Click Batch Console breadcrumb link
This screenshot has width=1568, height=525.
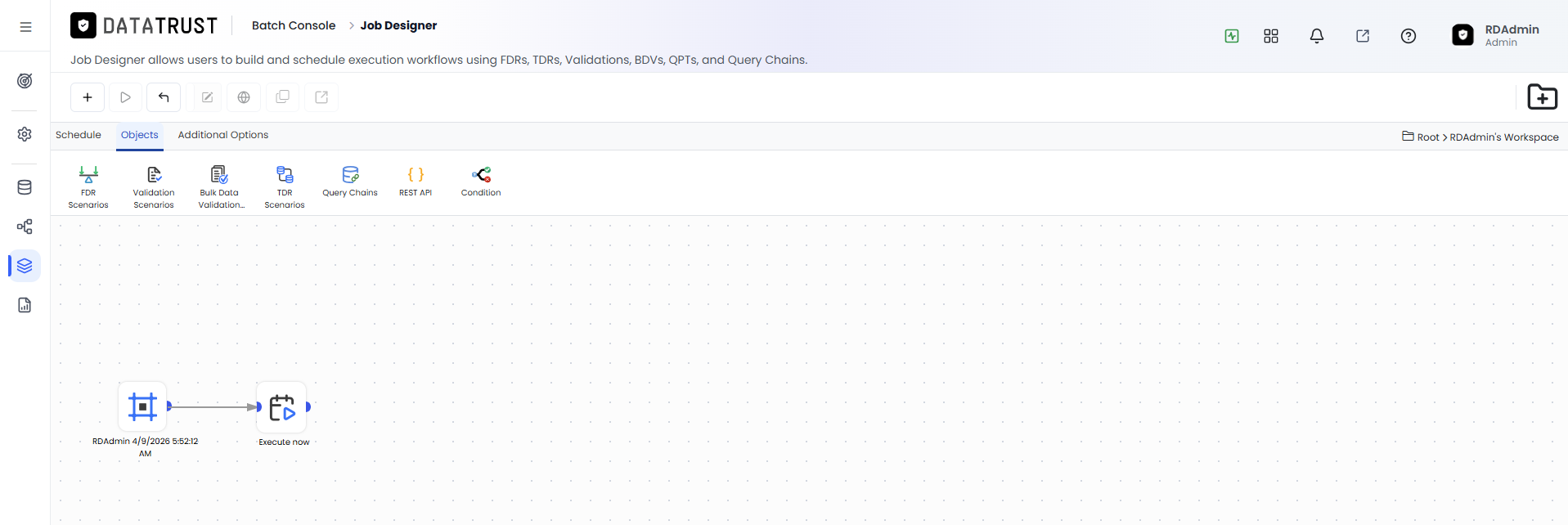[x=294, y=25]
